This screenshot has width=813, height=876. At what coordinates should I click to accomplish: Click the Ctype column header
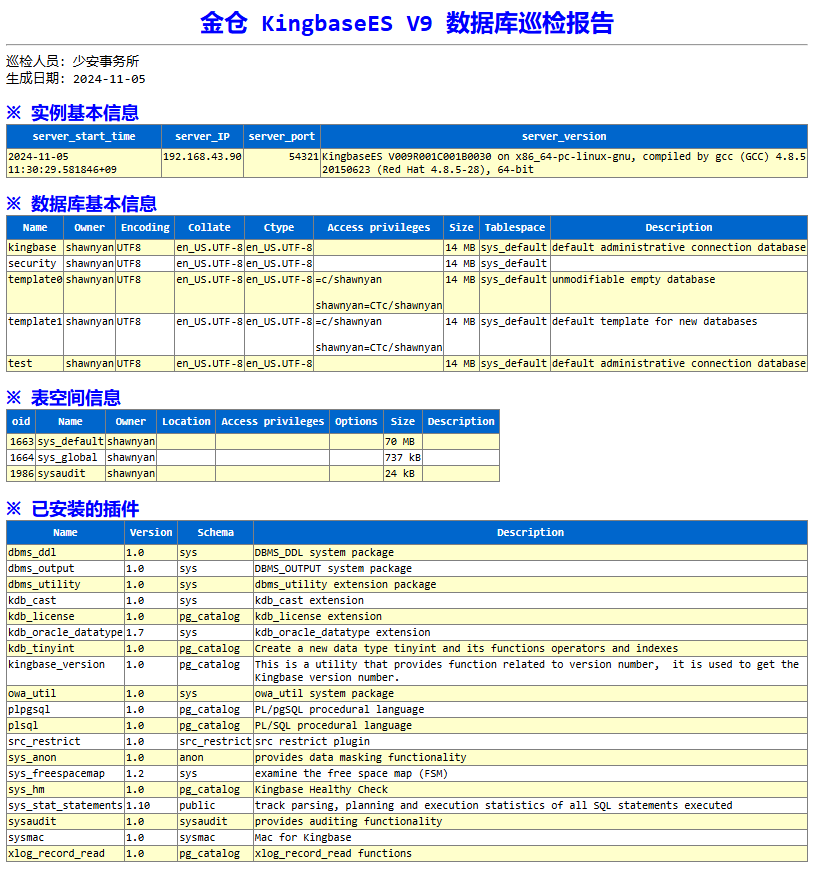[279, 227]
